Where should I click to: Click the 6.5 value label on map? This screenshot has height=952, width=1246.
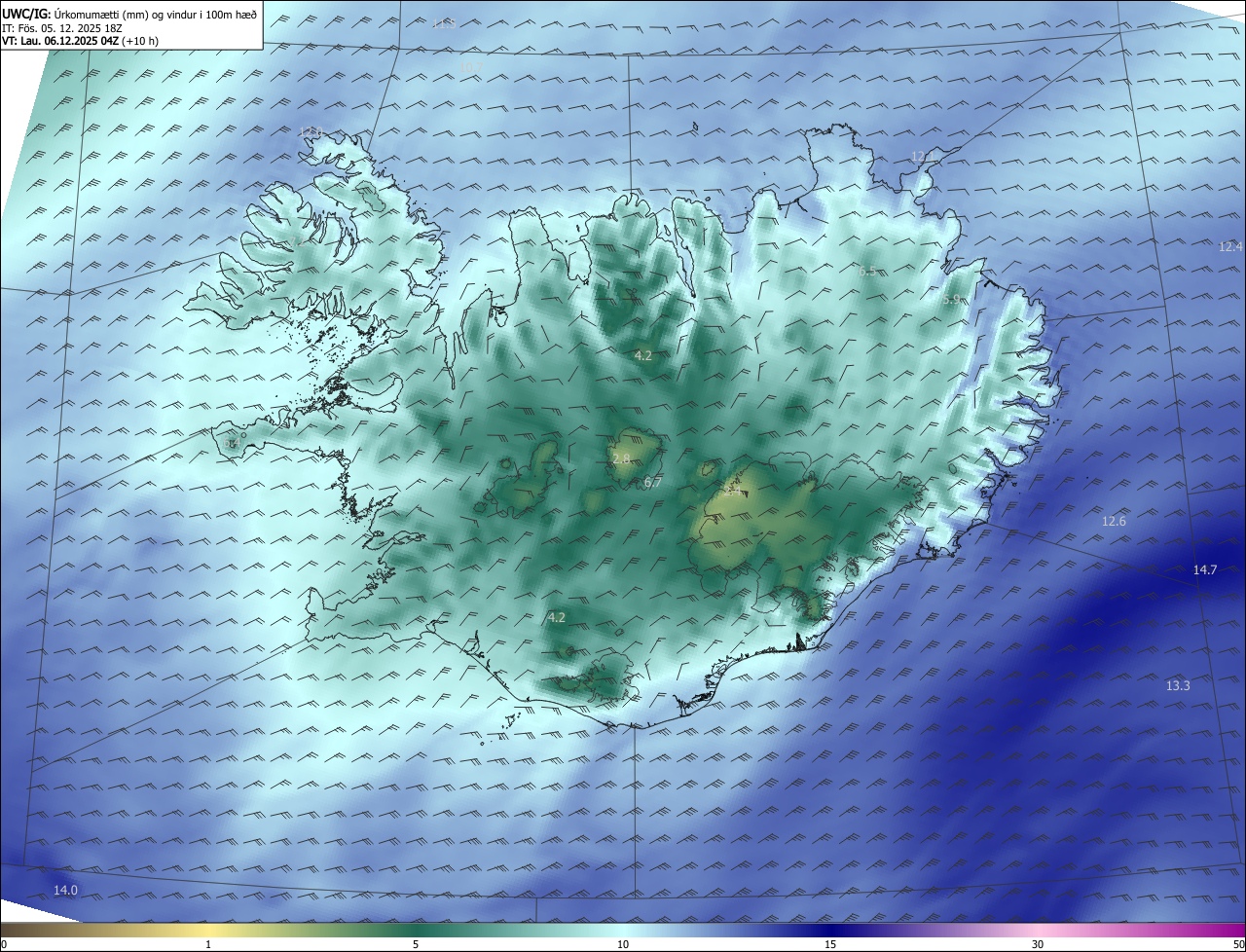[x=867, y=271]
